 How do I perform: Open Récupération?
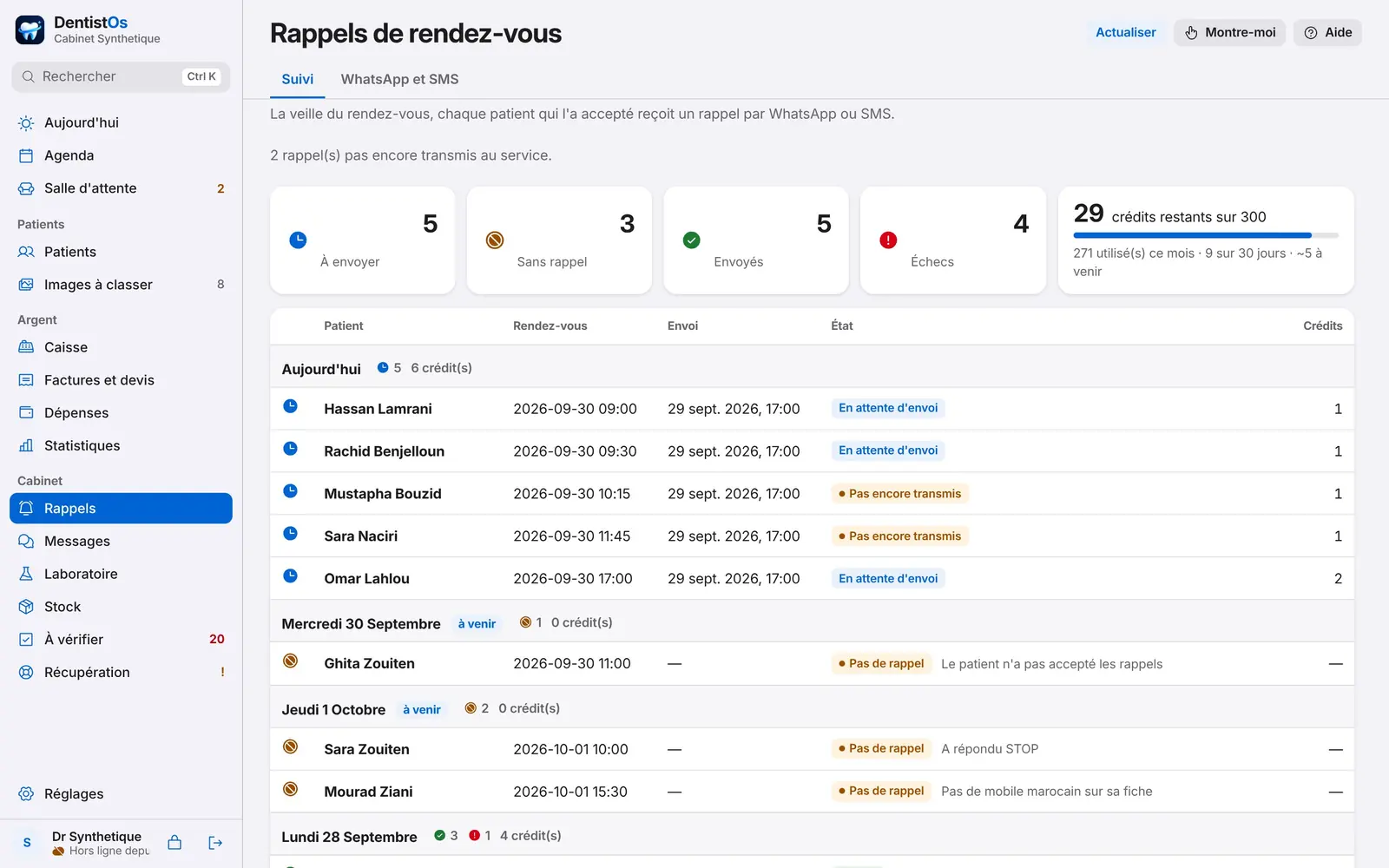coord(121,672)
